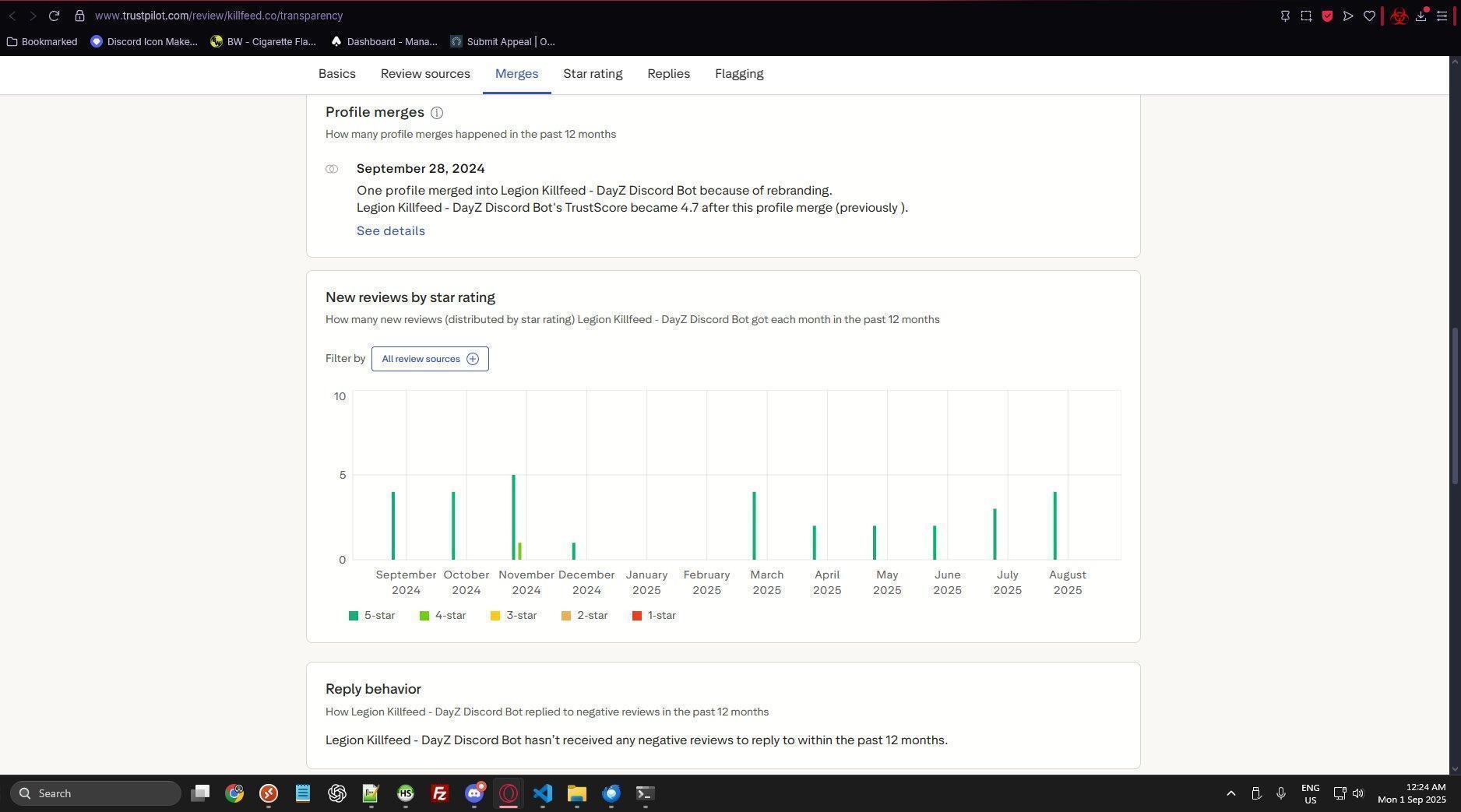The width and height of the screenshot is (1461, 812).
Task: Bookmark page with heart icon
Action: coord(1369,16)
